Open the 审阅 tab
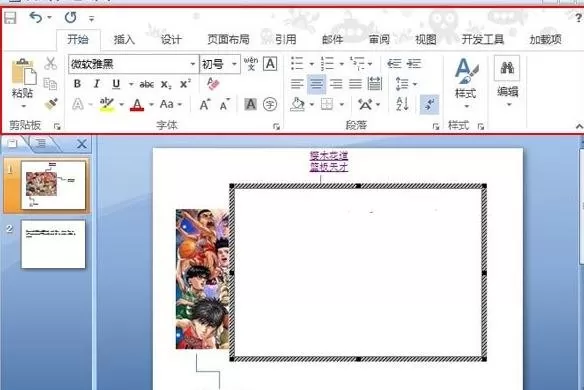The width and height of the screenshot is (584, 390). pos(379,39)
